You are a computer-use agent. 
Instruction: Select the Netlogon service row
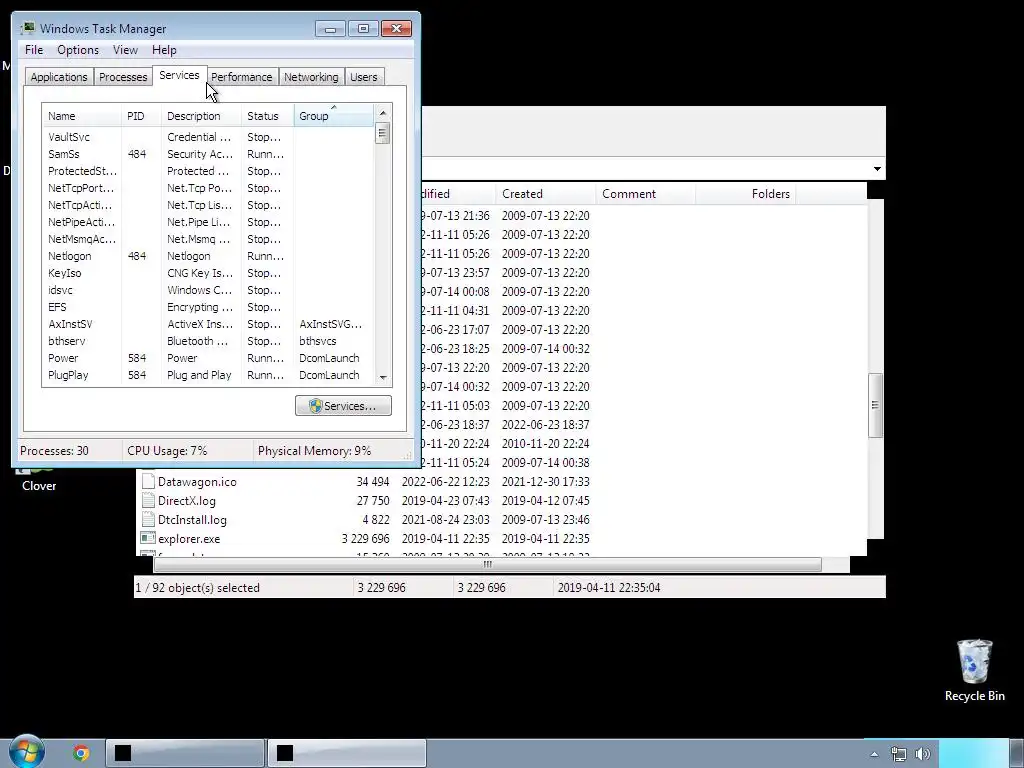point(208,256)
